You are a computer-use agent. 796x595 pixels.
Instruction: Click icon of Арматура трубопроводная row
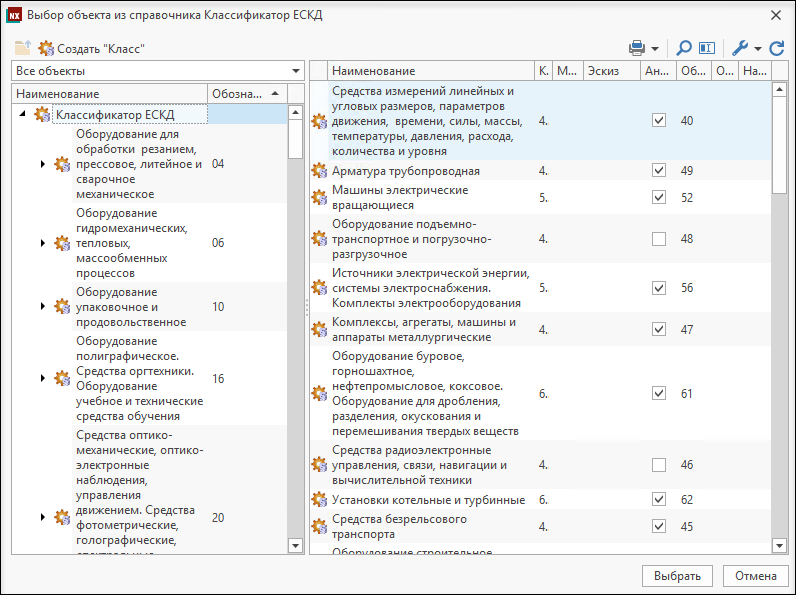(x=319, y=171)
